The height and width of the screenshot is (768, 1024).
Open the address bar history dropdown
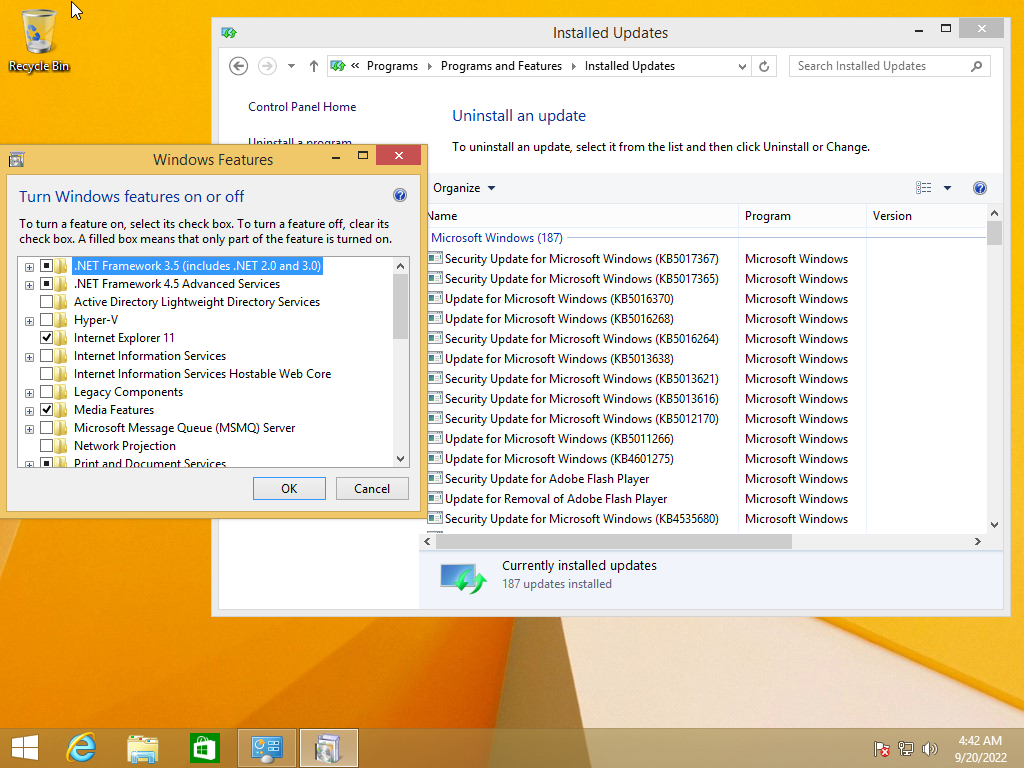coord(743,66)
